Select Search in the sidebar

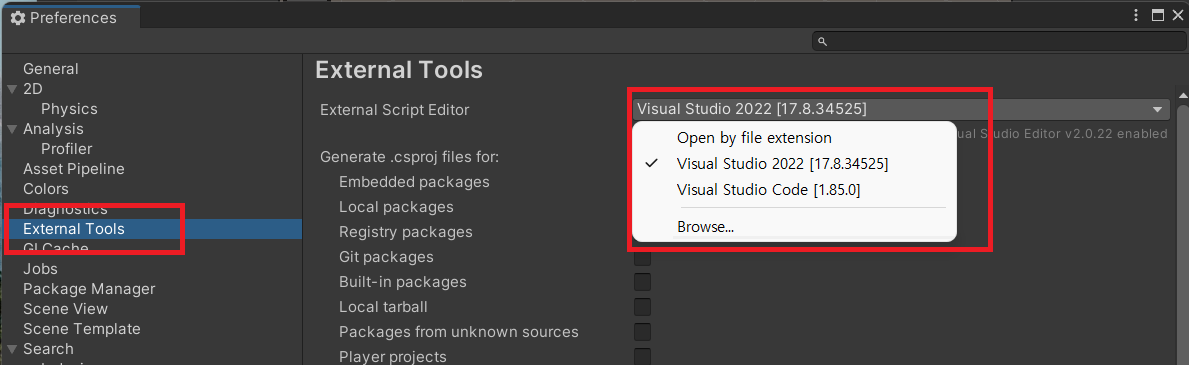coord(49,349)
